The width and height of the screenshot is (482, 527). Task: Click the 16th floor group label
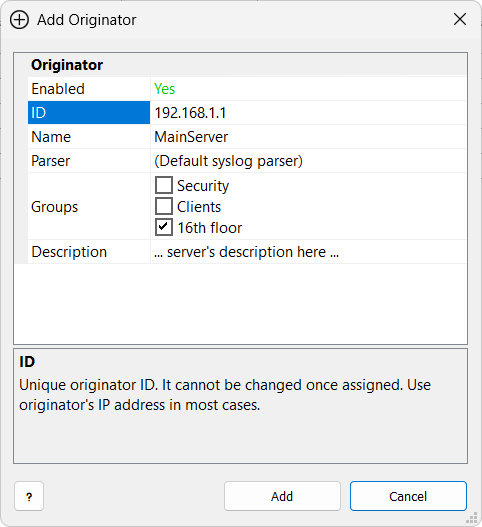coord(209,228)
